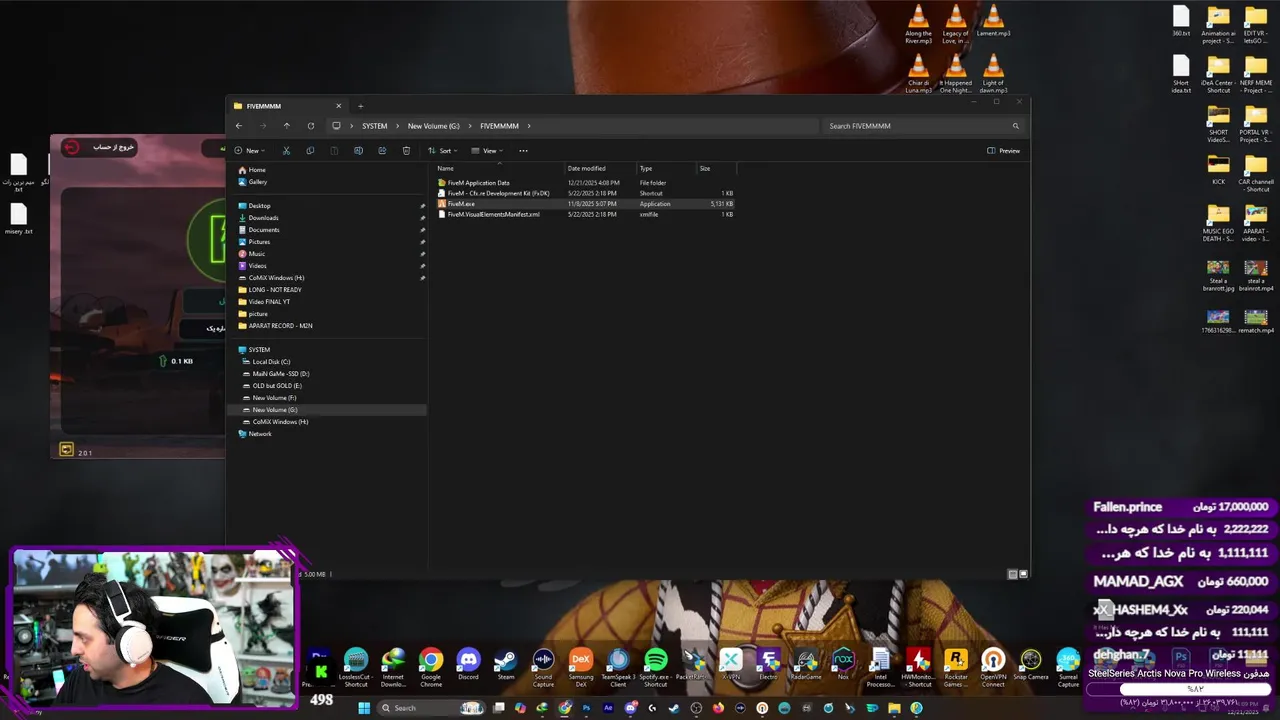The width and height of the screenshot is (1280, 720).
Task: Open X-VPN desktop shortcut
Action: point(731,665)
